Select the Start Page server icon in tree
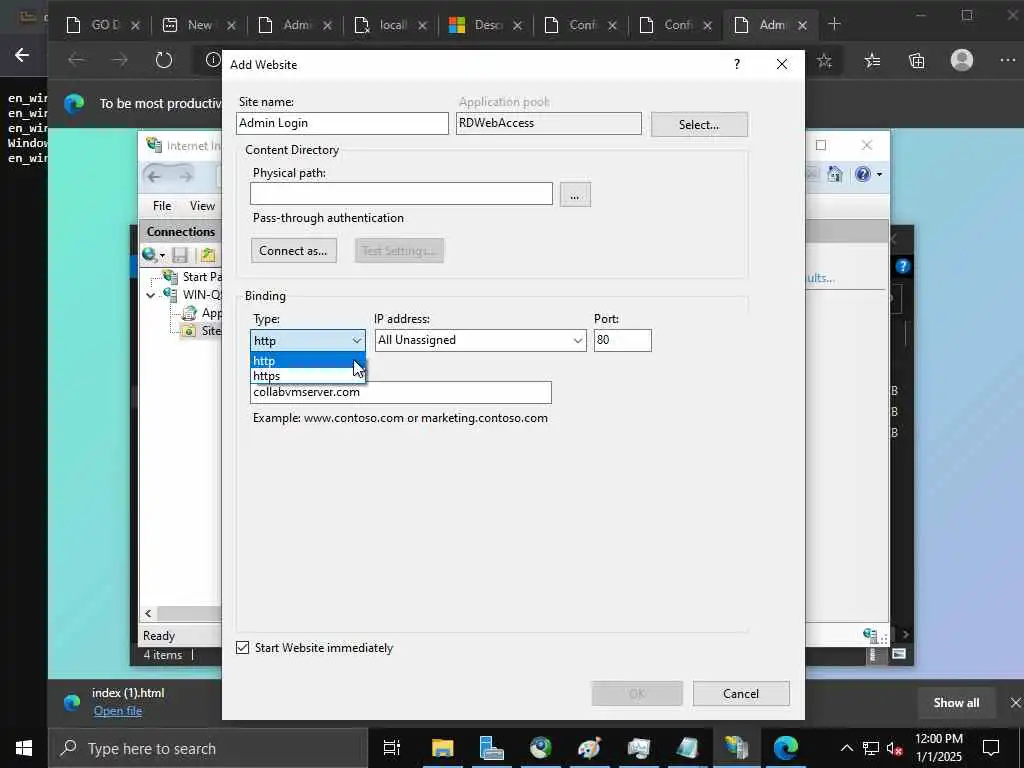Viewport: 1024px width, 768px height. (x=170, y=276)
